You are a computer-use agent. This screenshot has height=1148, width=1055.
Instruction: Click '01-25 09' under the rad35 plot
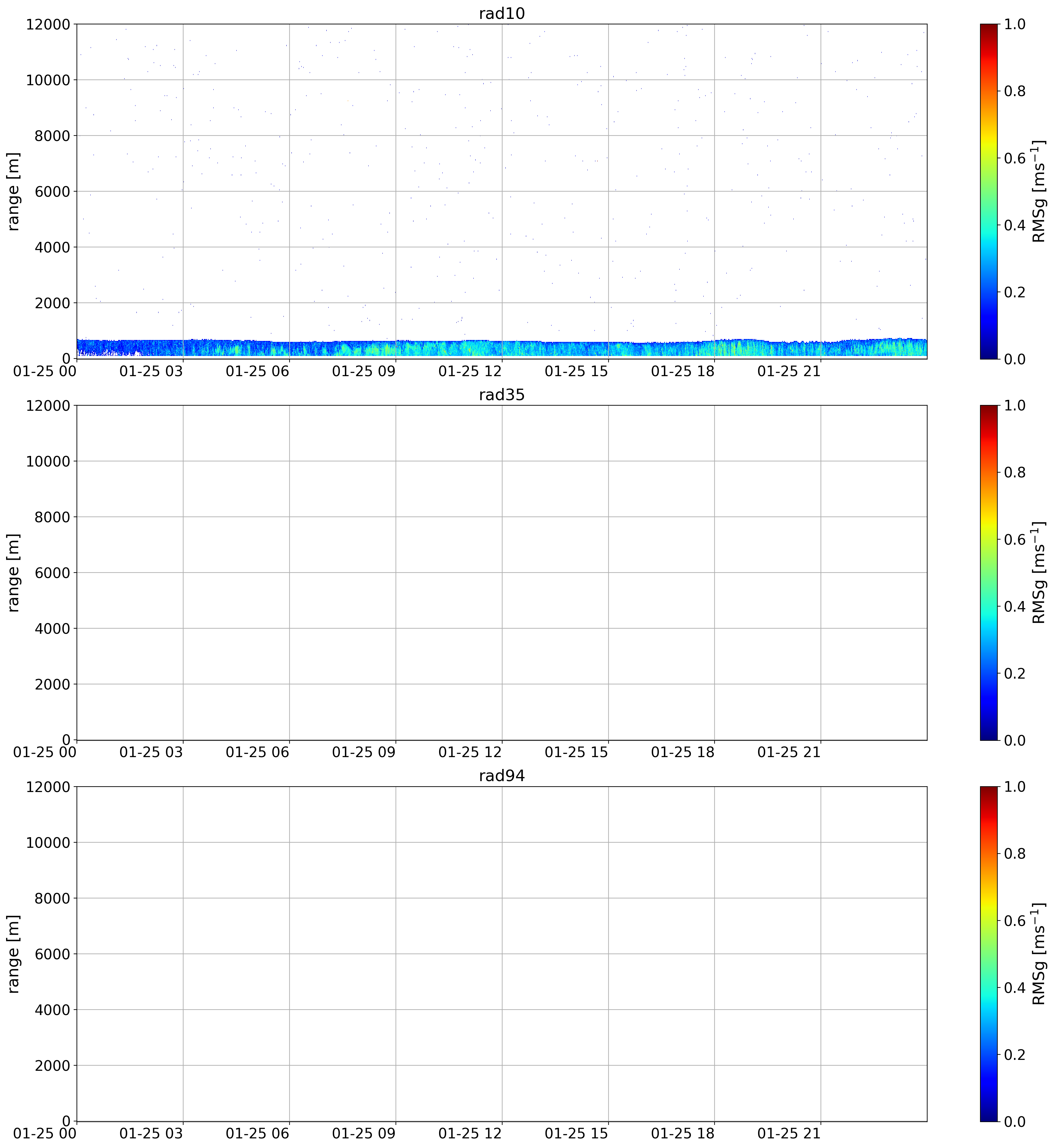tap(364, 753)
